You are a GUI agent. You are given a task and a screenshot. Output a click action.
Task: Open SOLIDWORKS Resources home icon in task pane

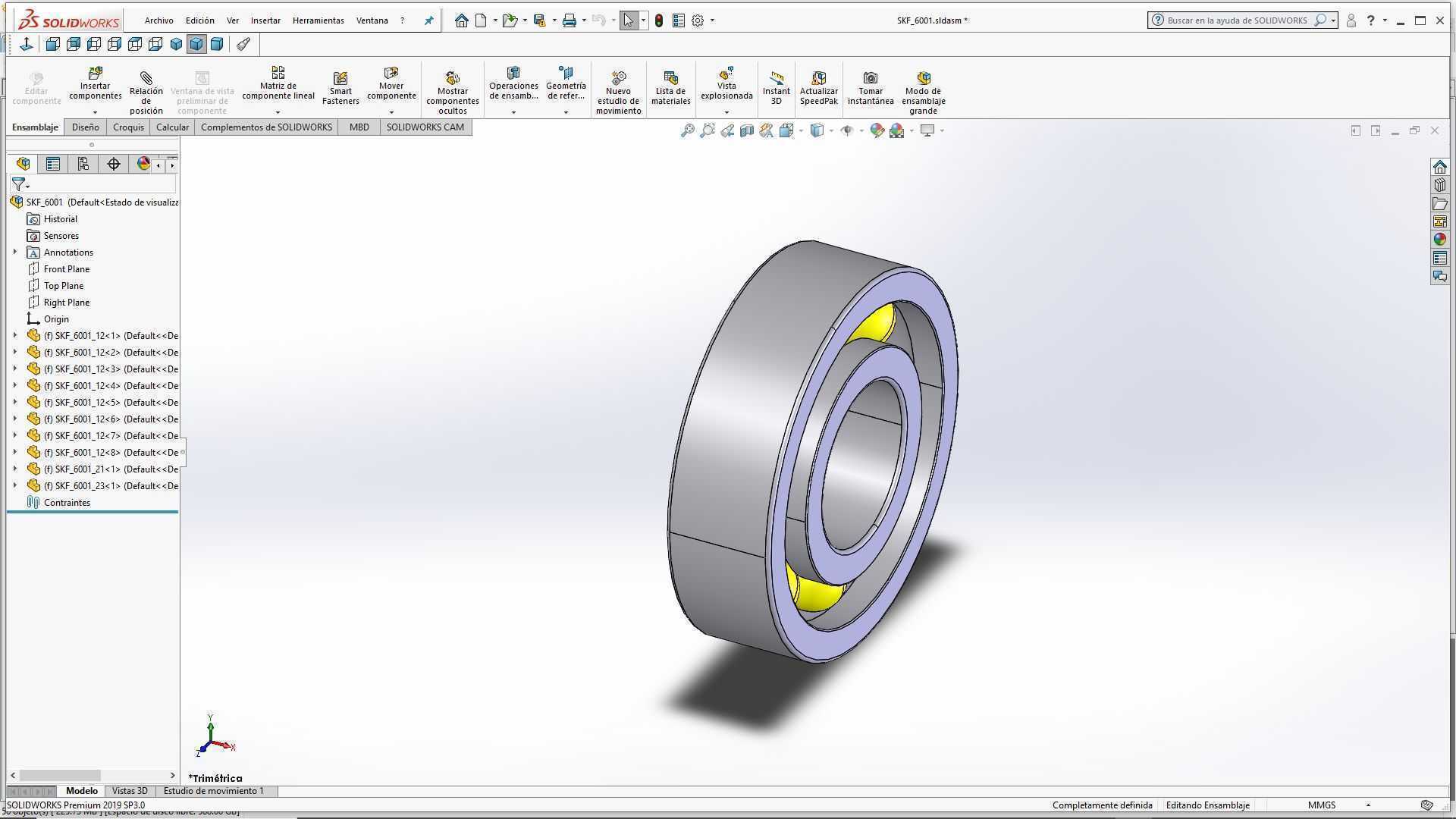click(1439, 167)
